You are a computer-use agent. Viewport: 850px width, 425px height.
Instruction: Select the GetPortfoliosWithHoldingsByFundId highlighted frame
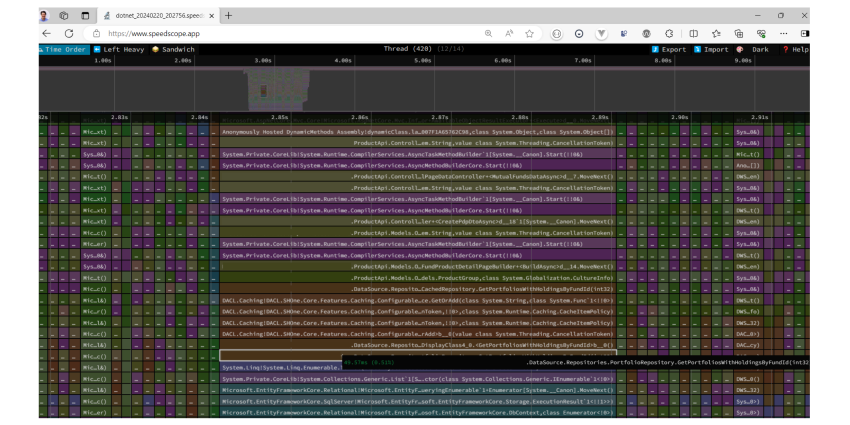(417, 356)
